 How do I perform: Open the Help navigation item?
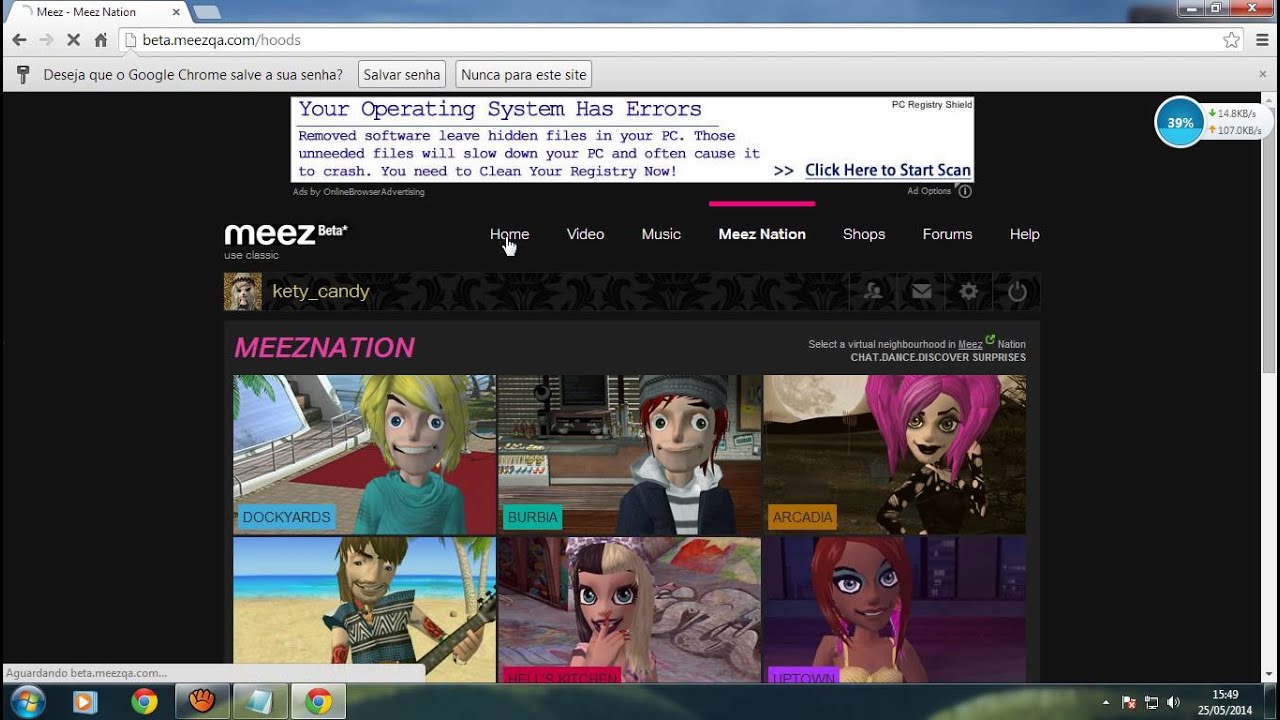pos(1025,234)
